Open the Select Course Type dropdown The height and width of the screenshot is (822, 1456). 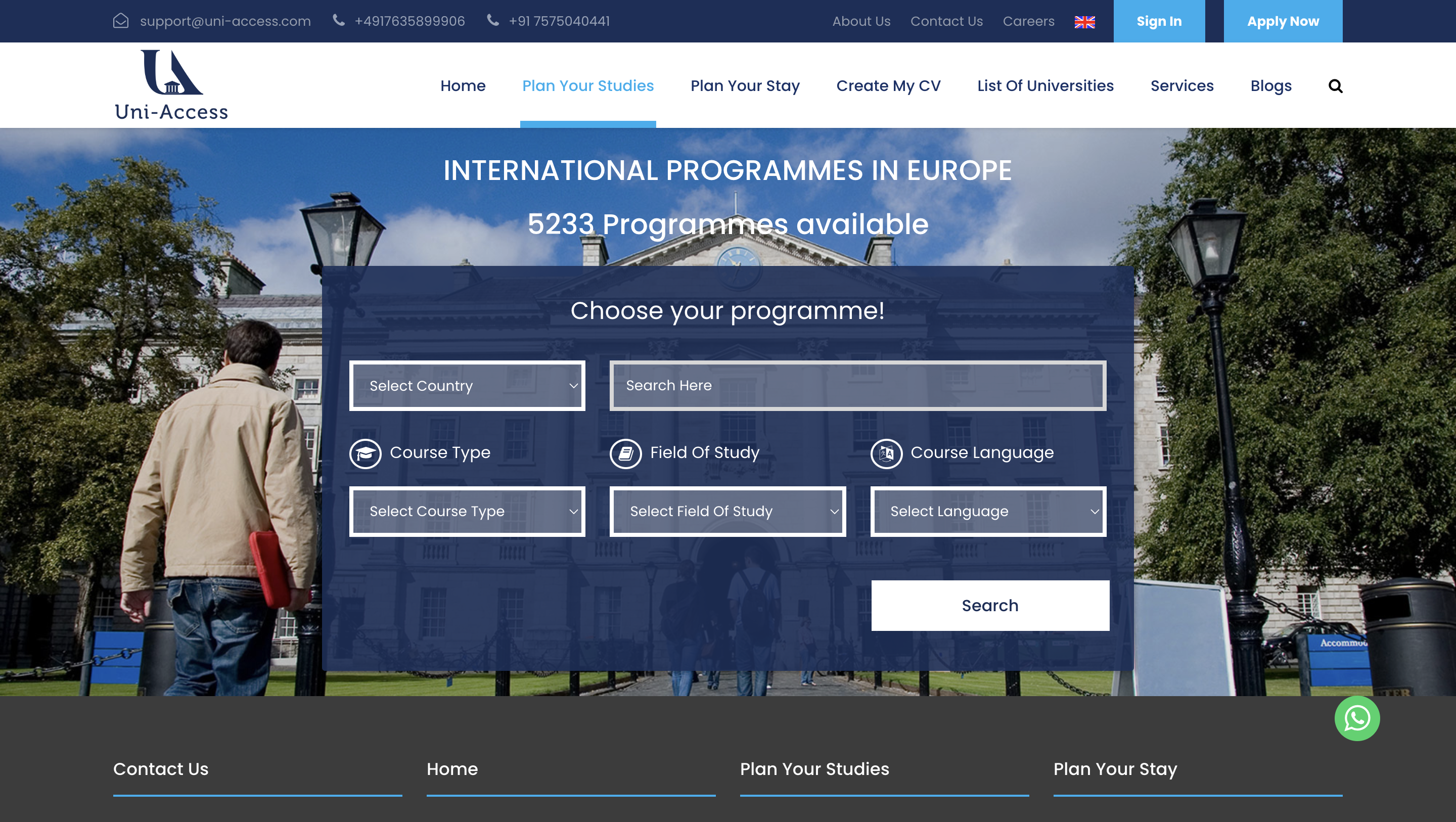(x=467, y=511)
